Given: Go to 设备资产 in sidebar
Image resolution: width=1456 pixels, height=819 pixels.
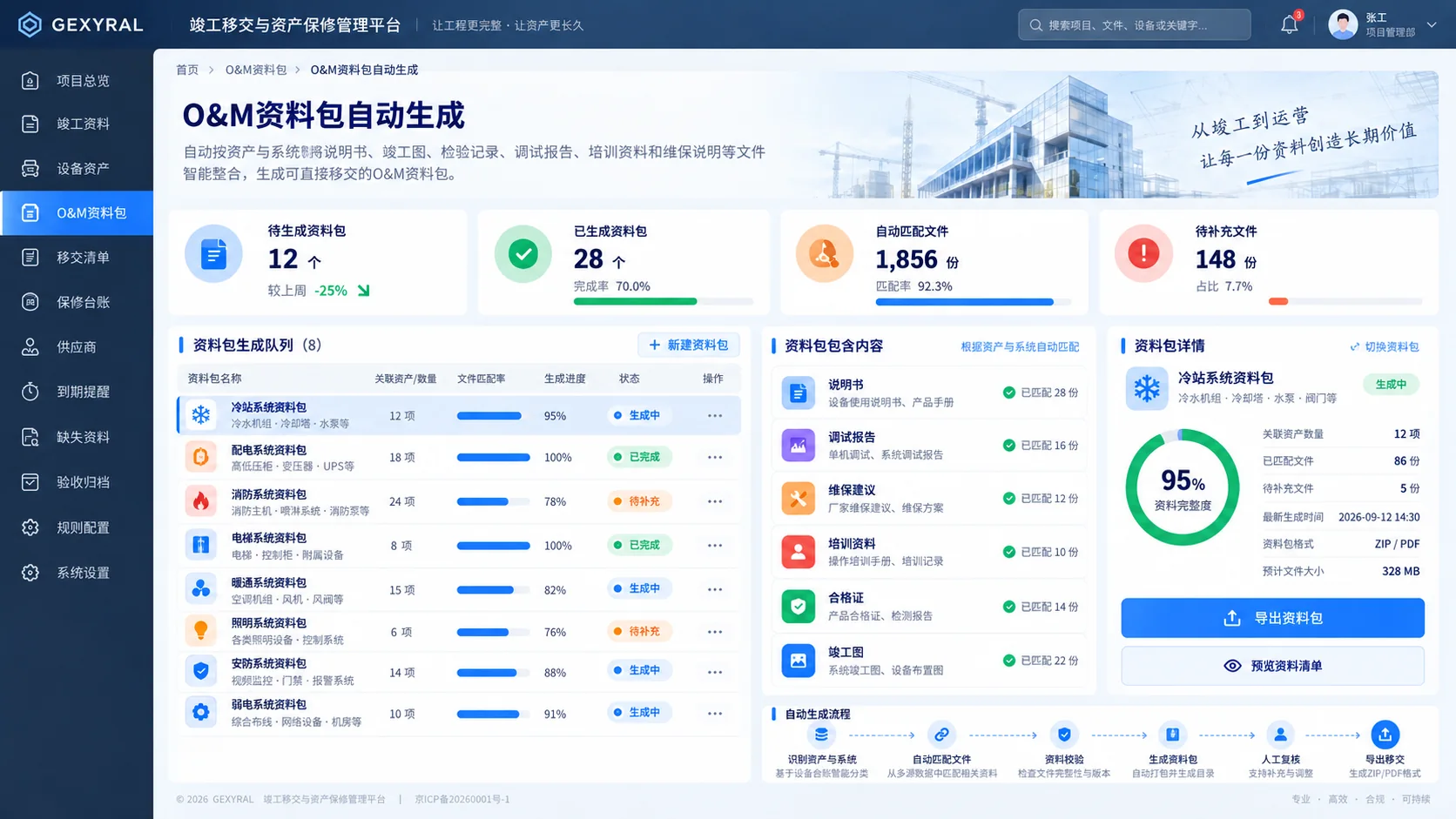Looking at the screenshot, I should pyautogui.click(x=77, y=169).
